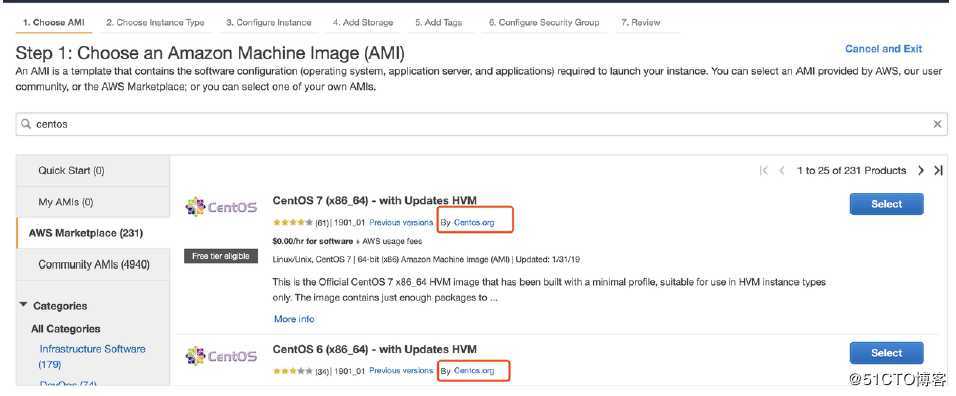Click the Cancel and Exit link
This screenshot has width=956, height=396.
[883, 49]
